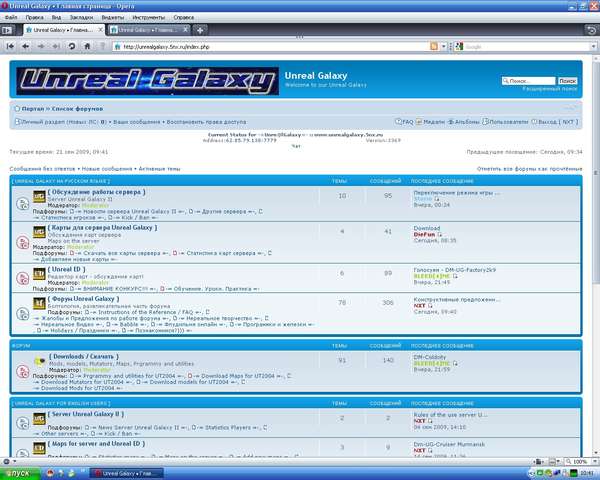Click Отметить все форумы как прочтённые
The image size is (600, 480).
[x=530, y=169]
